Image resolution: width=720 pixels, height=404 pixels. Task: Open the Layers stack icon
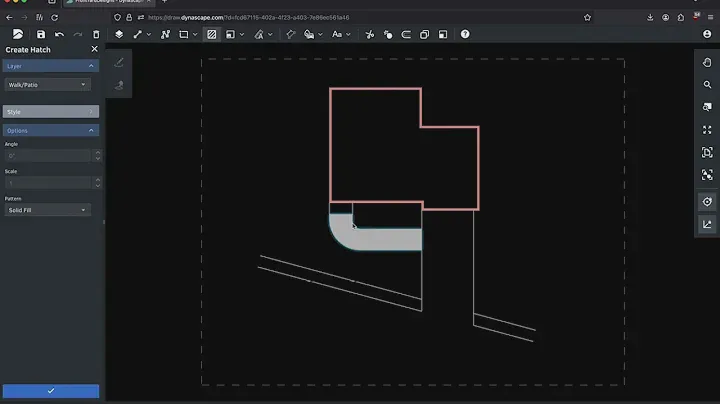(119, 34)
